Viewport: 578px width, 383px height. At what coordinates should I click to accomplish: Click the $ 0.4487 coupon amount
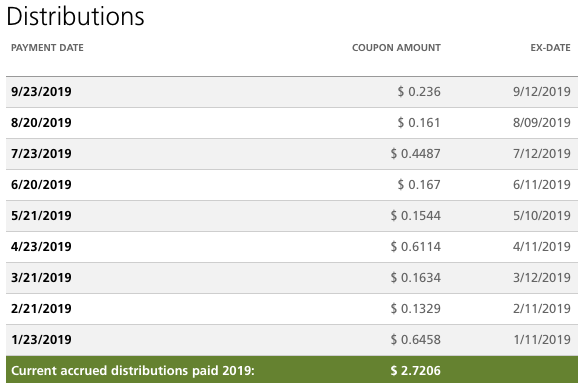tap(415, 154)
